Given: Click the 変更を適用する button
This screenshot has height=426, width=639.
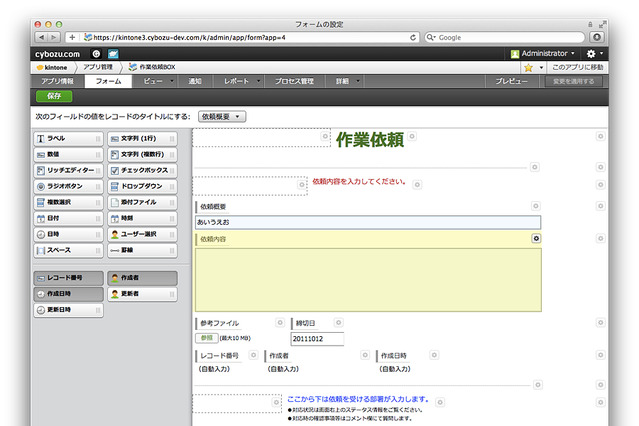Looking at the screenshot, I should pos(573,82).
